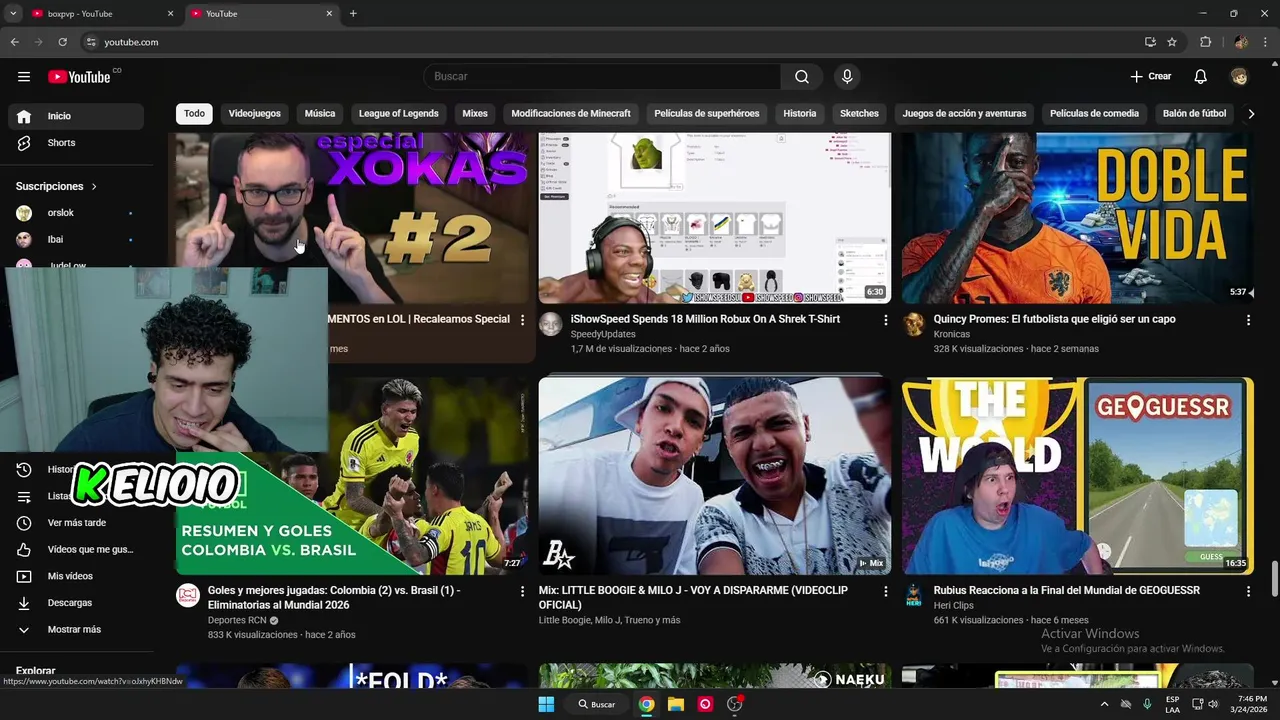Select Juegos de acción y aventuras chip
The image size is (1280, 720).
pyautogui.click(x=964, y=114)
